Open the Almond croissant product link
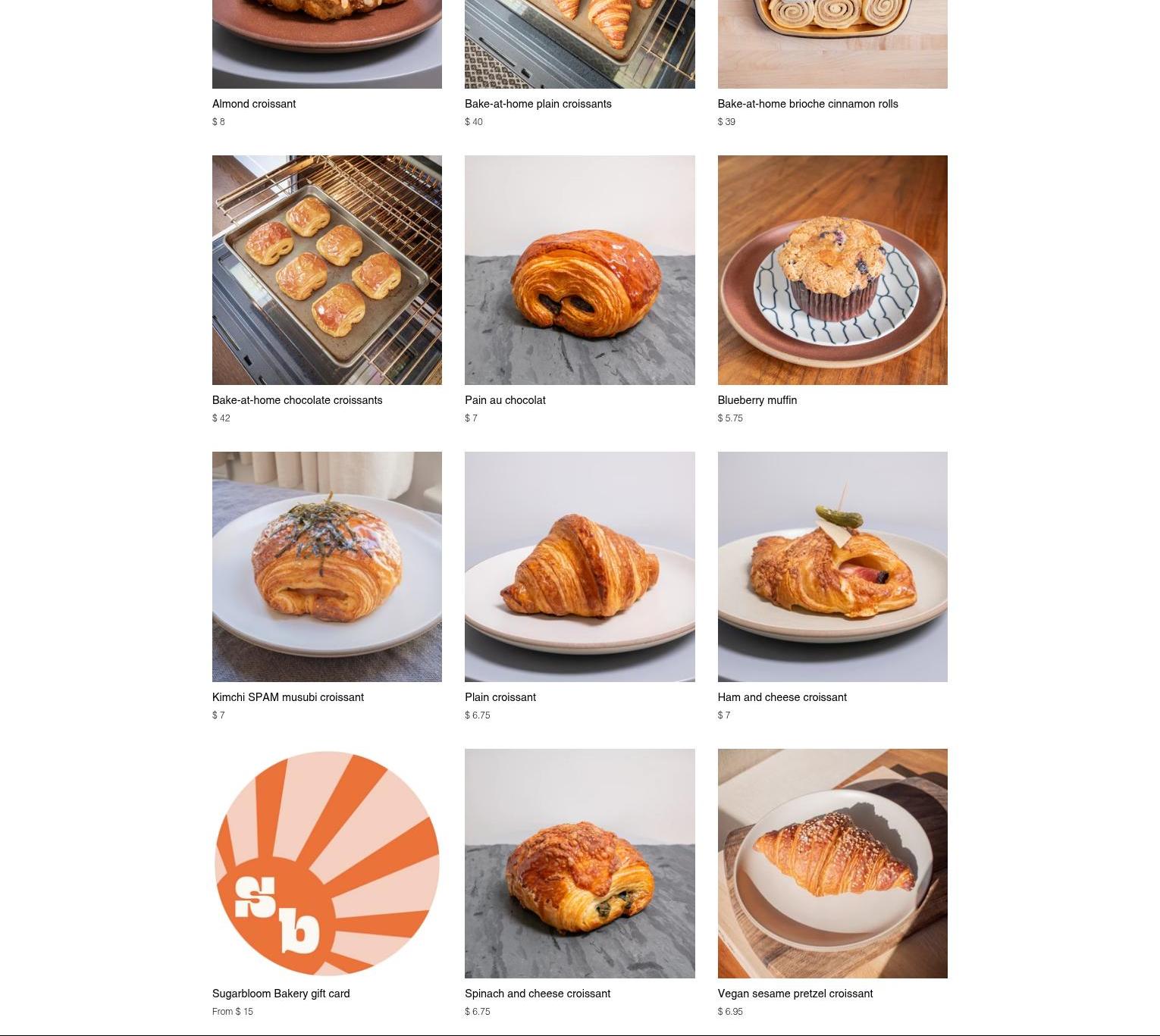 [254, 104]
